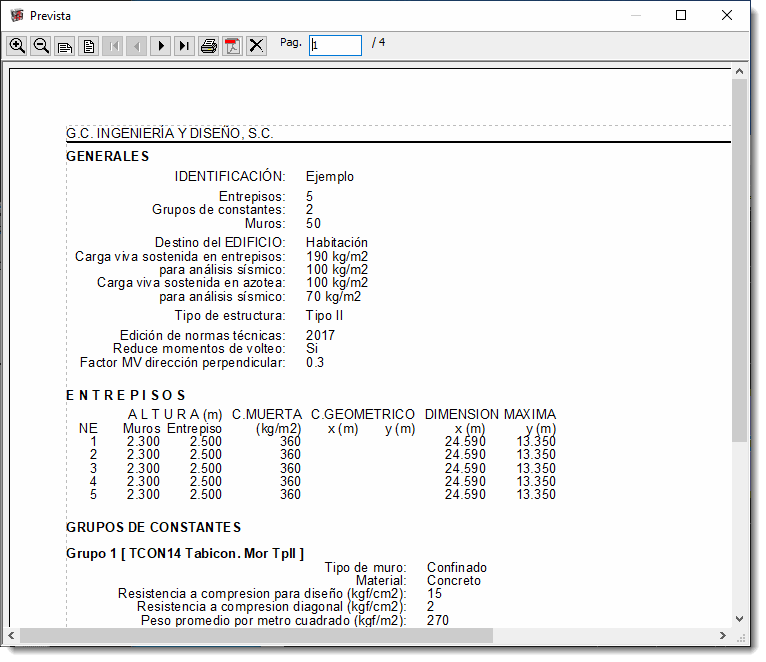The image size is (766, 662).
Task: Select the full page view icon
Action: coord(88,46)
